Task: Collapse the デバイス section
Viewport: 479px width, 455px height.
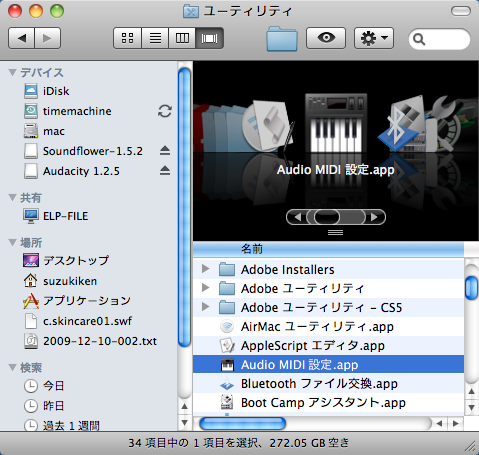Action: coord(13,72)
